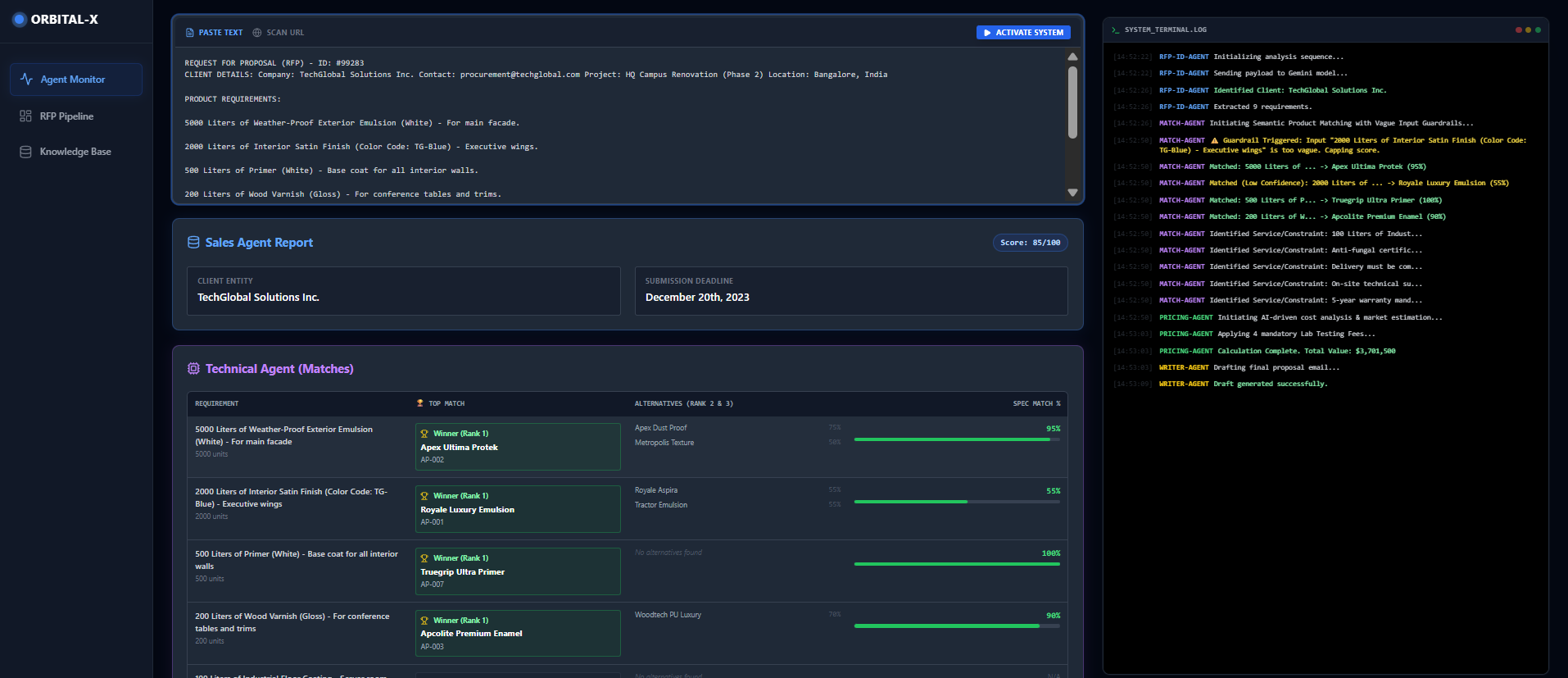This screenshot has height=678, width=1568.
Task: Click the ACTIVATE SYSTEM button
Action: [x=1023, y=33]
